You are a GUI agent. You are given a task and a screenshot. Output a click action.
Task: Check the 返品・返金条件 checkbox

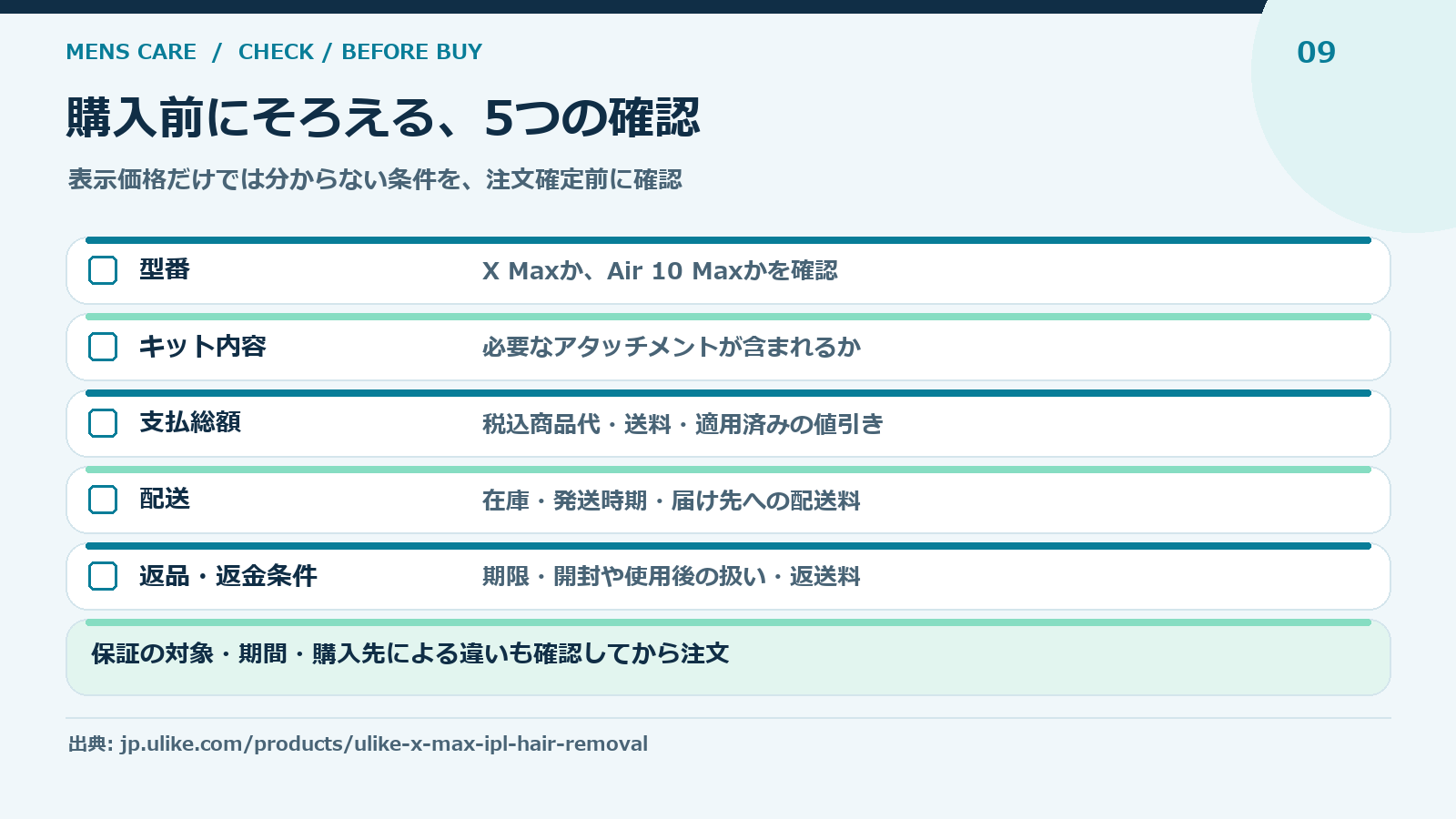pos(103,576)
